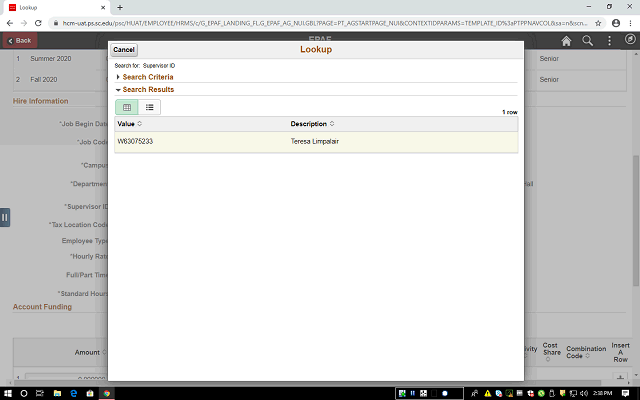Open the Action Center notifications
The image size is (640, 400).
click(625, 393)
